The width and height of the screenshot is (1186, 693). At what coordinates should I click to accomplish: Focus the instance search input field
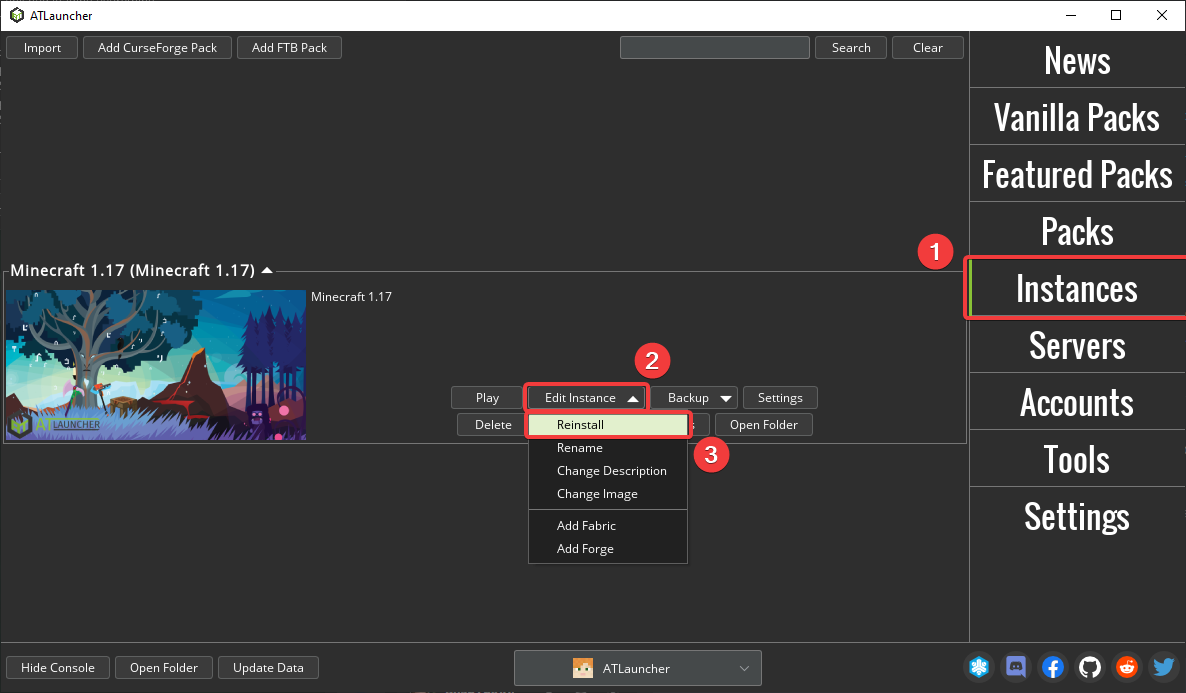pos(715,48)
